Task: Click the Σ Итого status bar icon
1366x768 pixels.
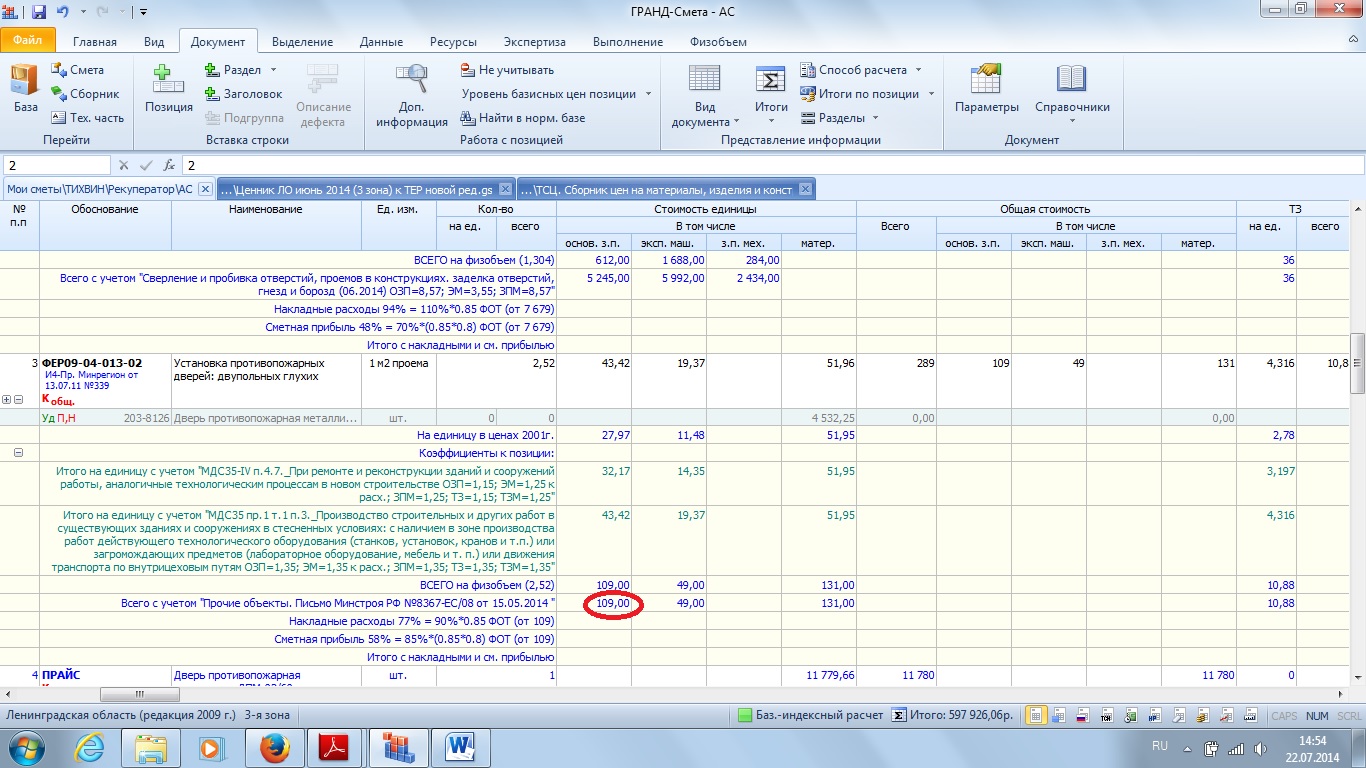Action: 899,715
